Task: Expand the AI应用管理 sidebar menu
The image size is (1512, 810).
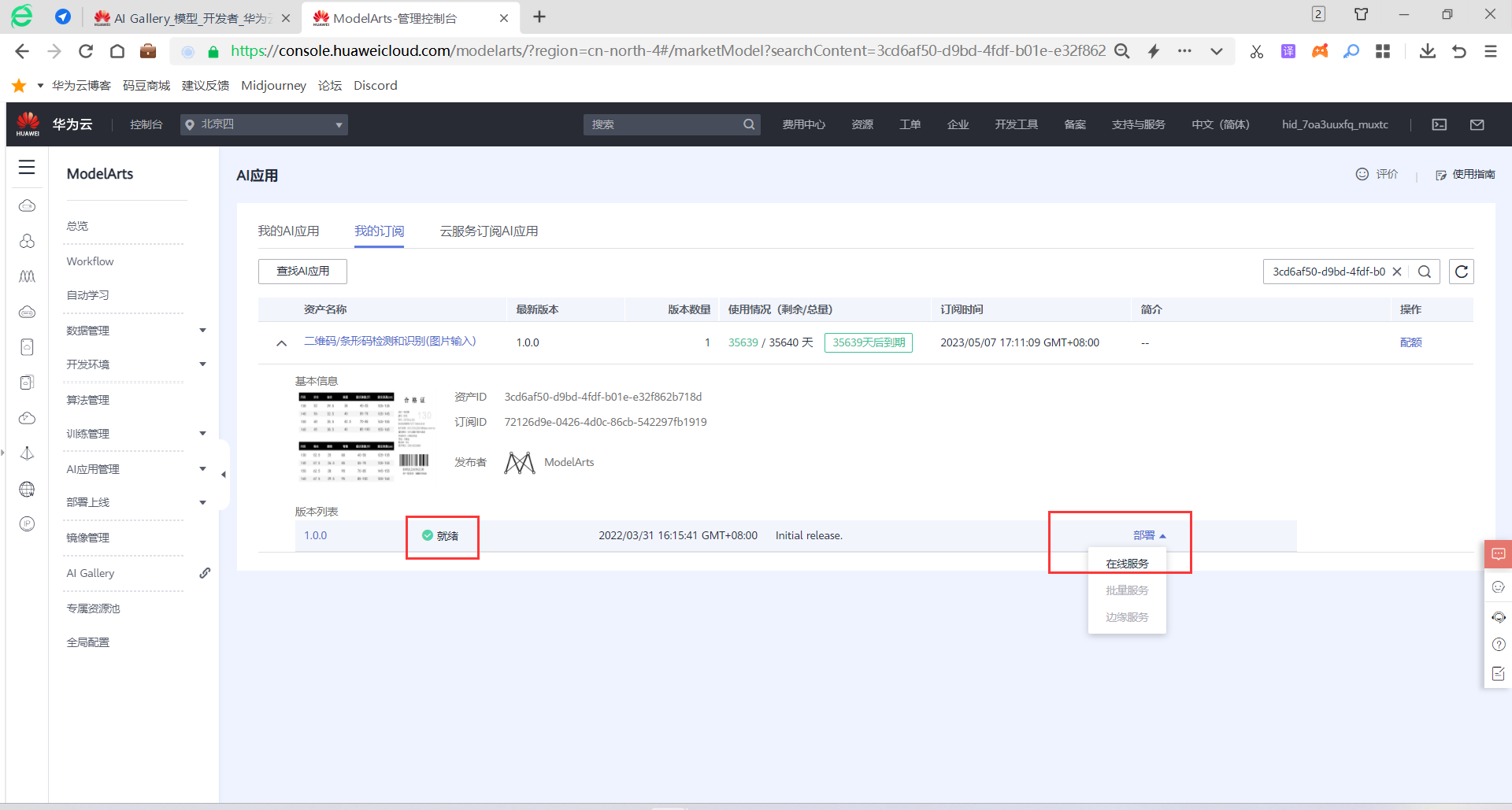Action: pos(202,469)
